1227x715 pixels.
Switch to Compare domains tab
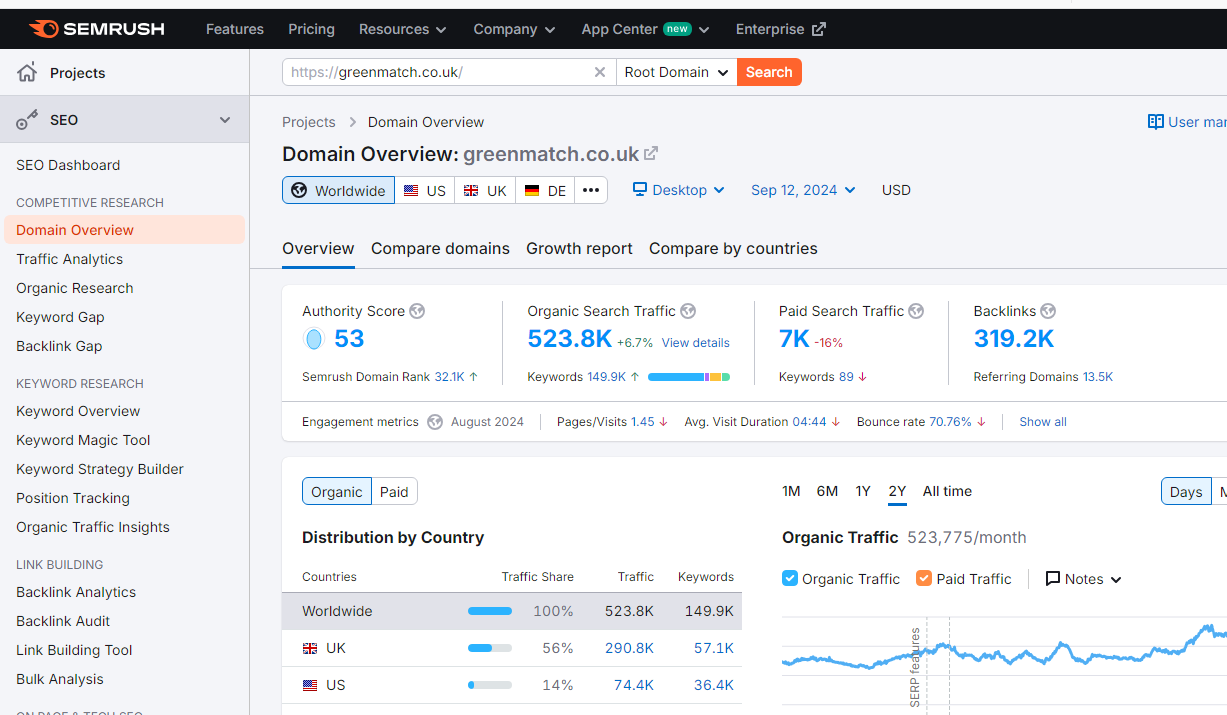point(440,248)
